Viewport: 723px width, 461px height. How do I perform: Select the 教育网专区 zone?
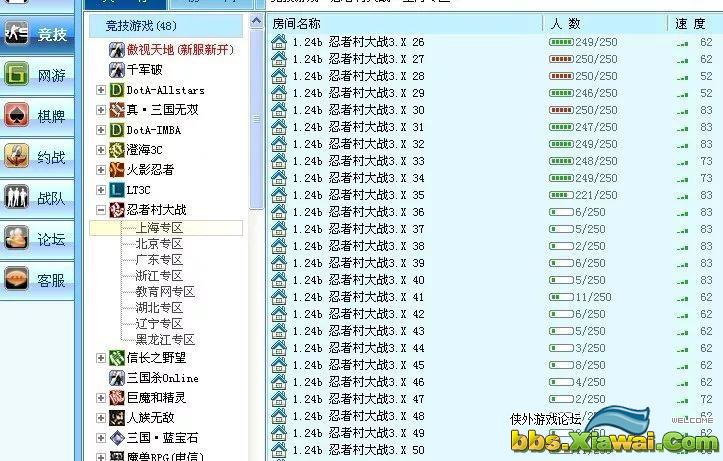165,292
